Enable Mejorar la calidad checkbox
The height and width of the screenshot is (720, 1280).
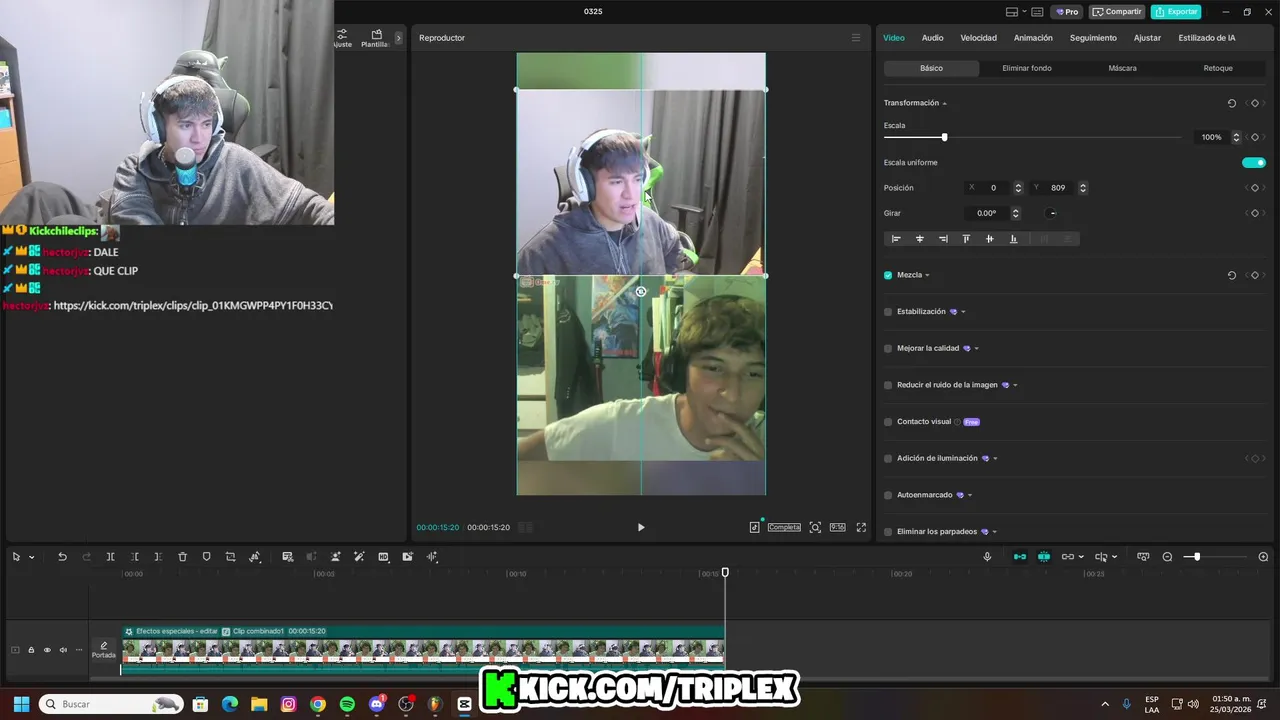coord(888,348)
